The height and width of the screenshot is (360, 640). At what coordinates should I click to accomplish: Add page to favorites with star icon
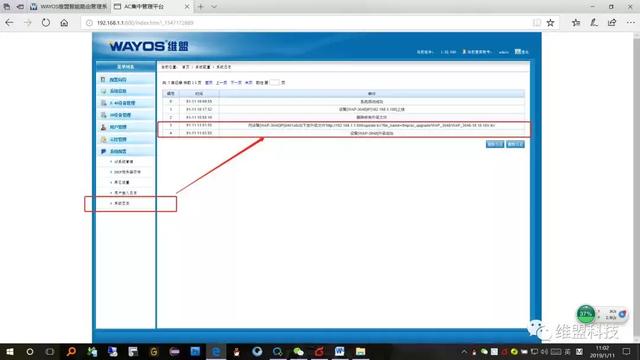[x=551, y=23]
